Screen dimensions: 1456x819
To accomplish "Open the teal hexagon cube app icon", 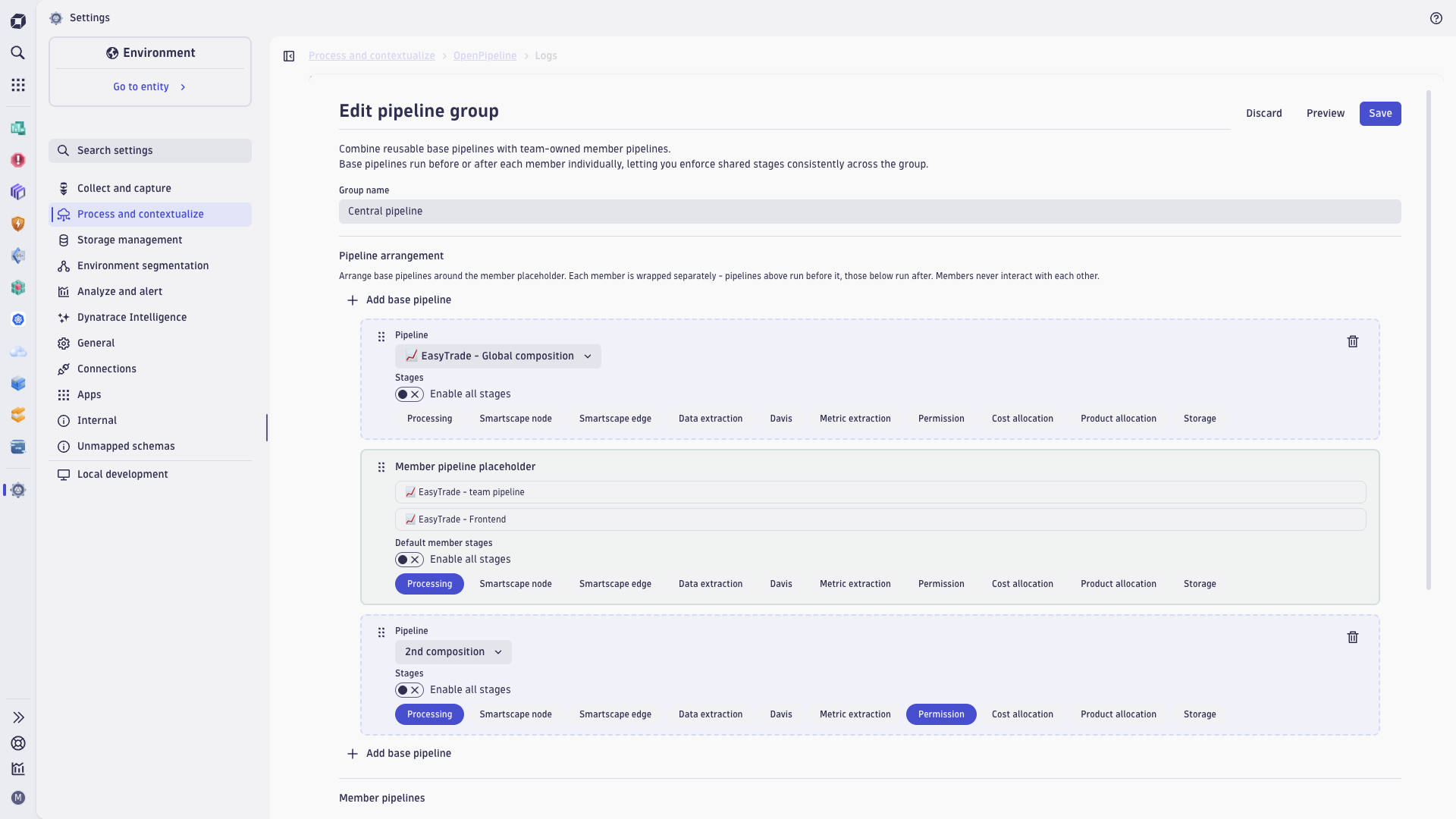I will click(x=18, y=287).
